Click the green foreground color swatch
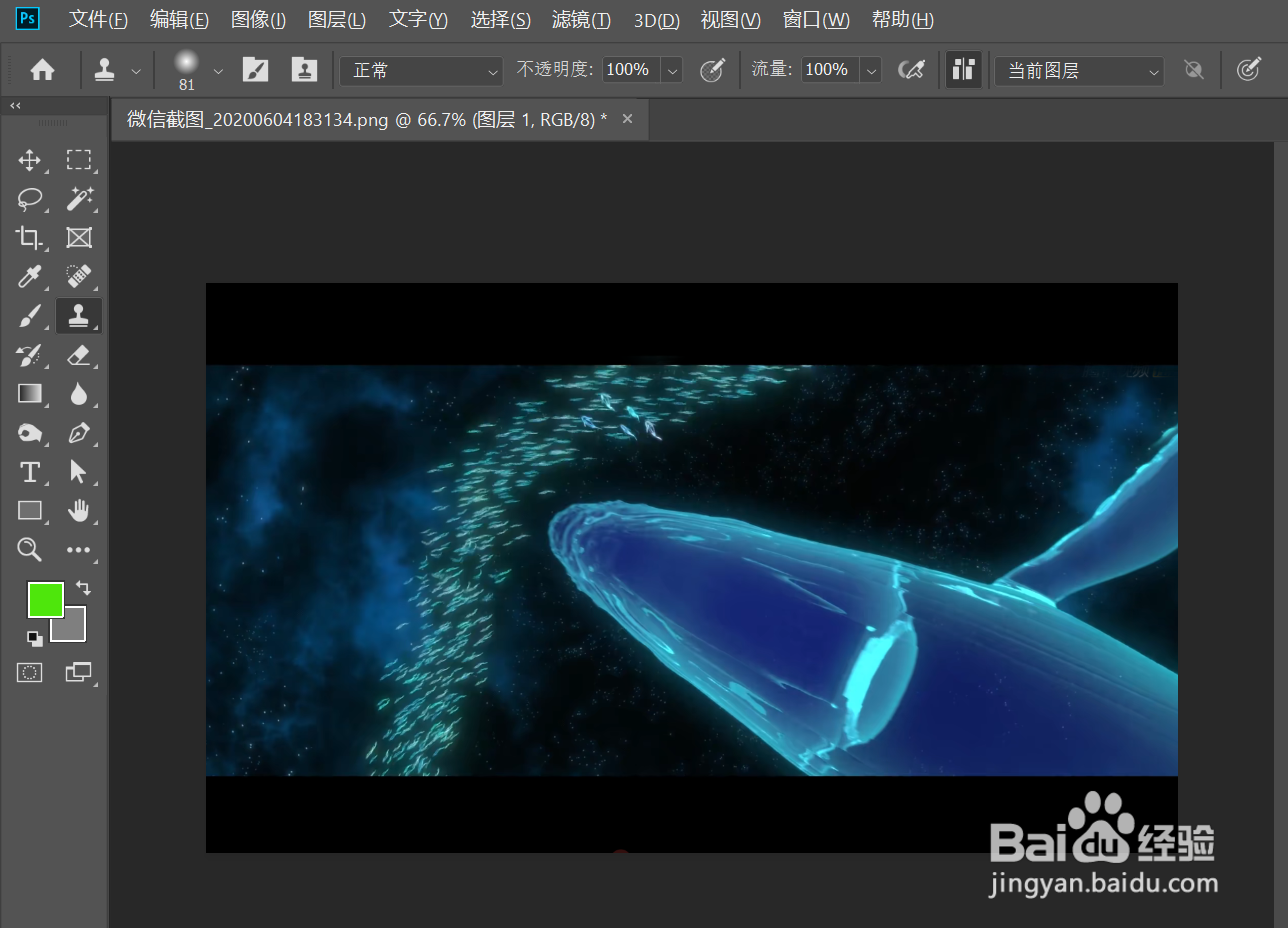Viewport: 1288px width, 928px height. (x=45, y=600)
